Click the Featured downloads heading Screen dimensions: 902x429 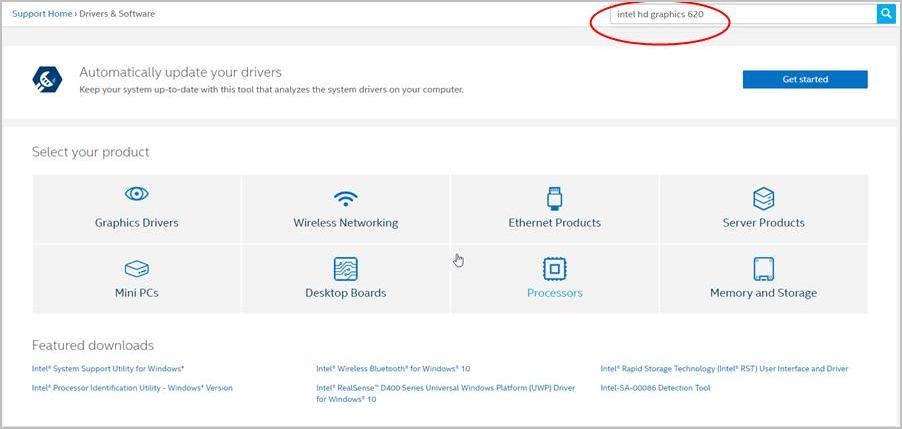[x=93, y=346]
